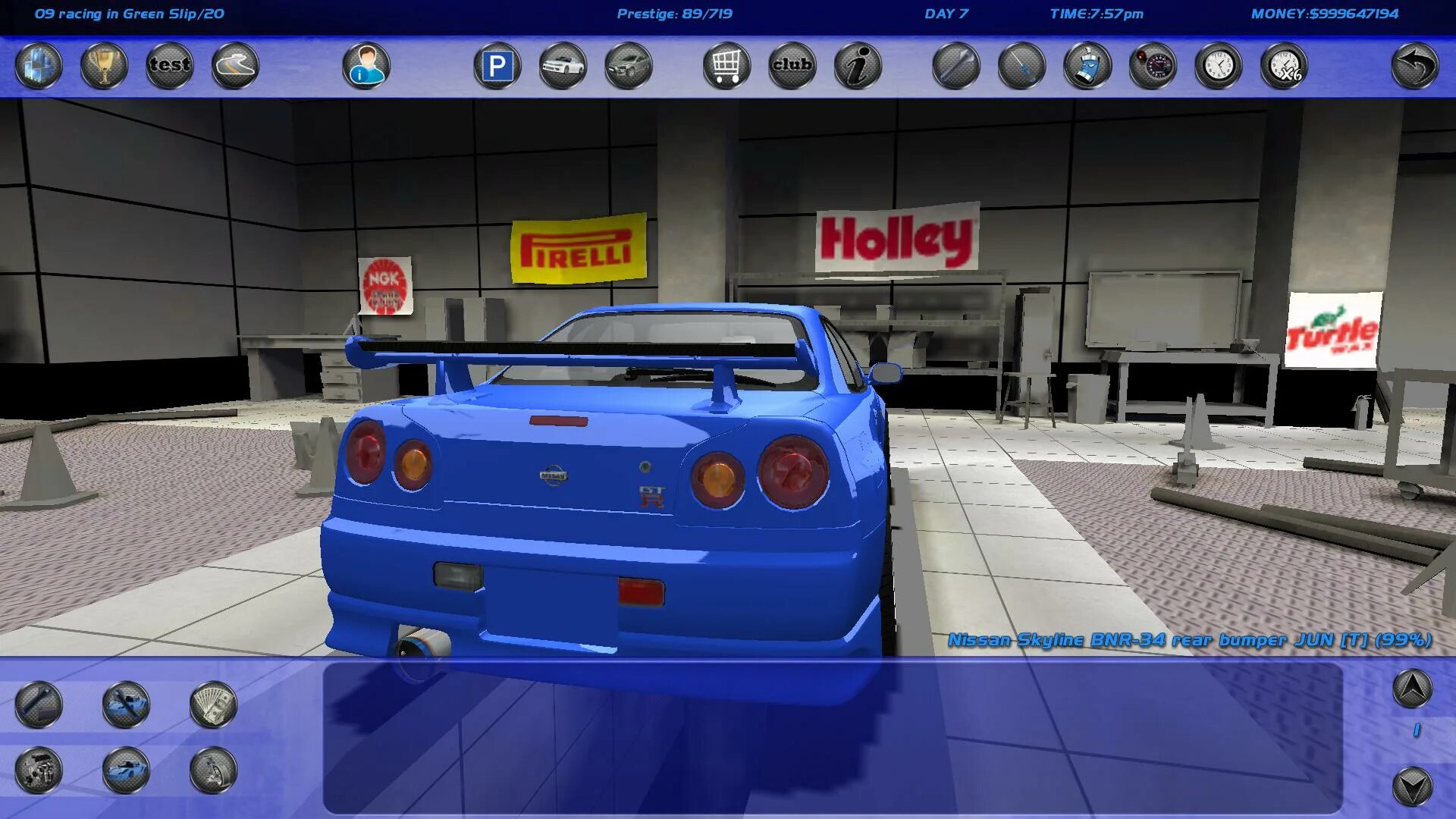Open the gold trophy race events
1456x819 pixels.
[x=104, y=66]
